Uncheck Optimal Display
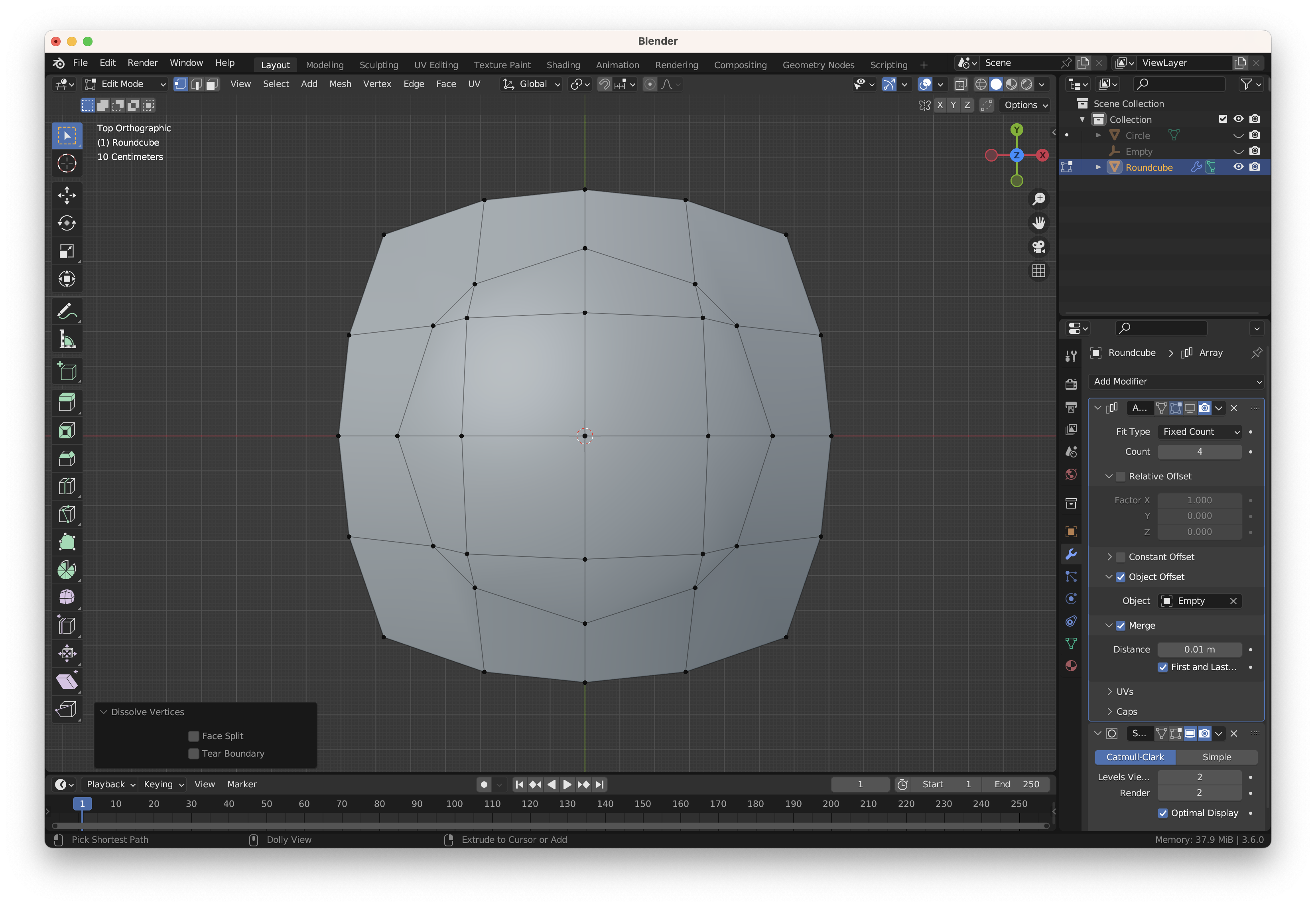 coord(1162,813)
